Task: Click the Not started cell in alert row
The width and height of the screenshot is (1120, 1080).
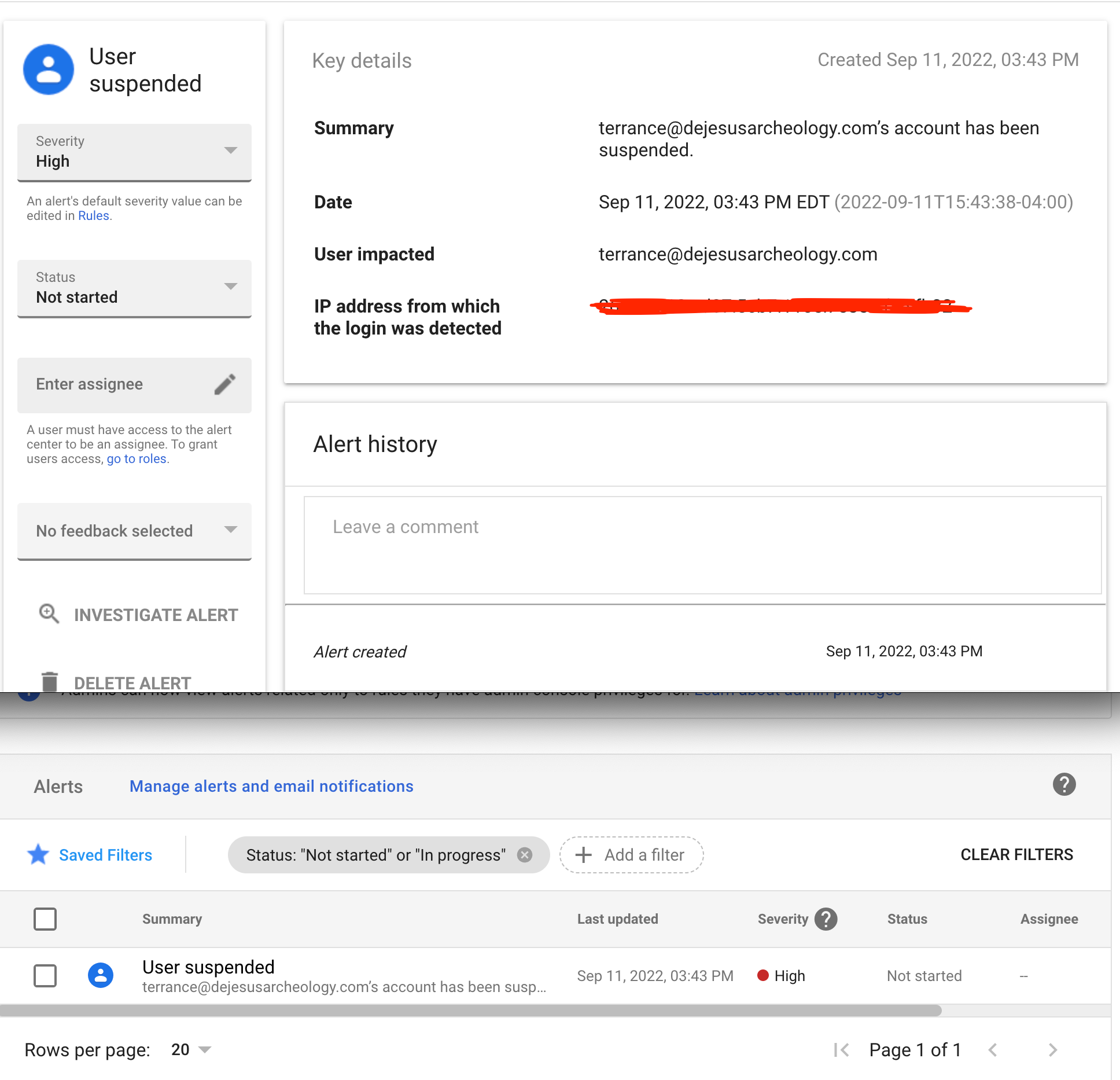Action: pos(924,976)
